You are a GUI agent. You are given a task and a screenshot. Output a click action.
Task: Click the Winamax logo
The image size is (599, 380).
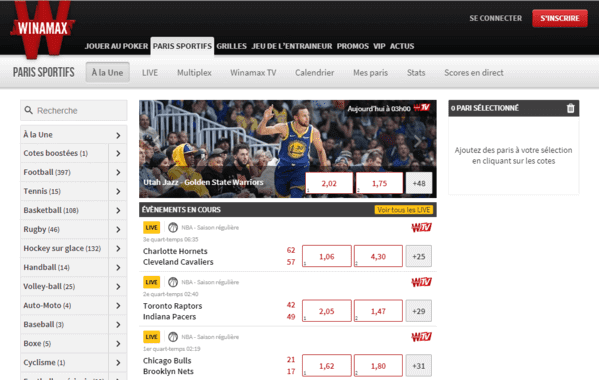point(42,29)
